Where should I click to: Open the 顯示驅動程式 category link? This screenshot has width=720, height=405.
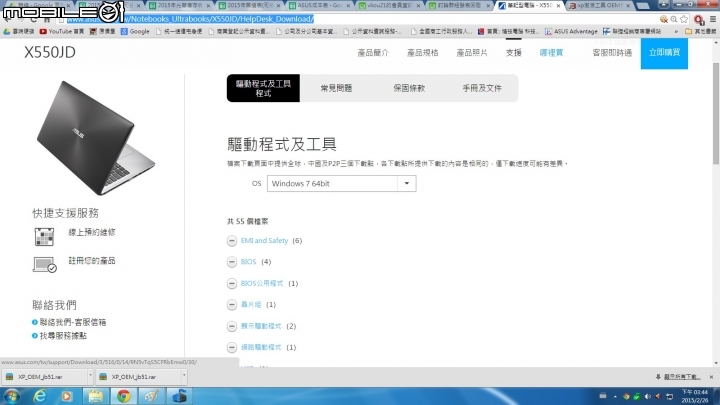pos(261,326)
